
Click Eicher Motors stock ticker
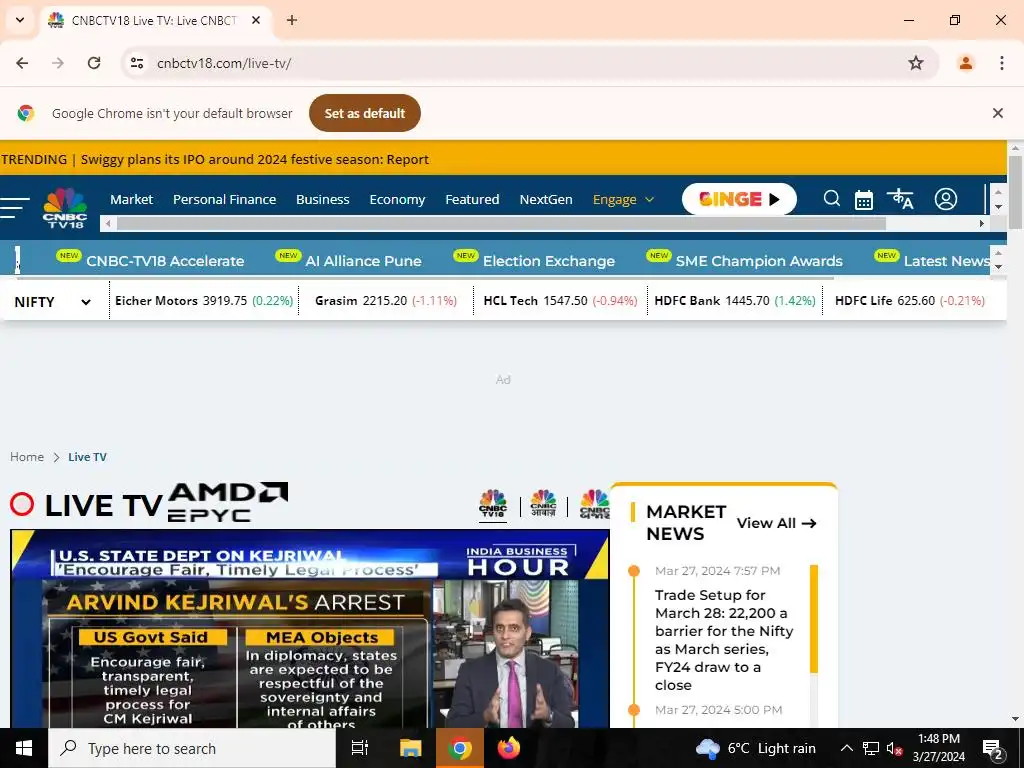204,300
